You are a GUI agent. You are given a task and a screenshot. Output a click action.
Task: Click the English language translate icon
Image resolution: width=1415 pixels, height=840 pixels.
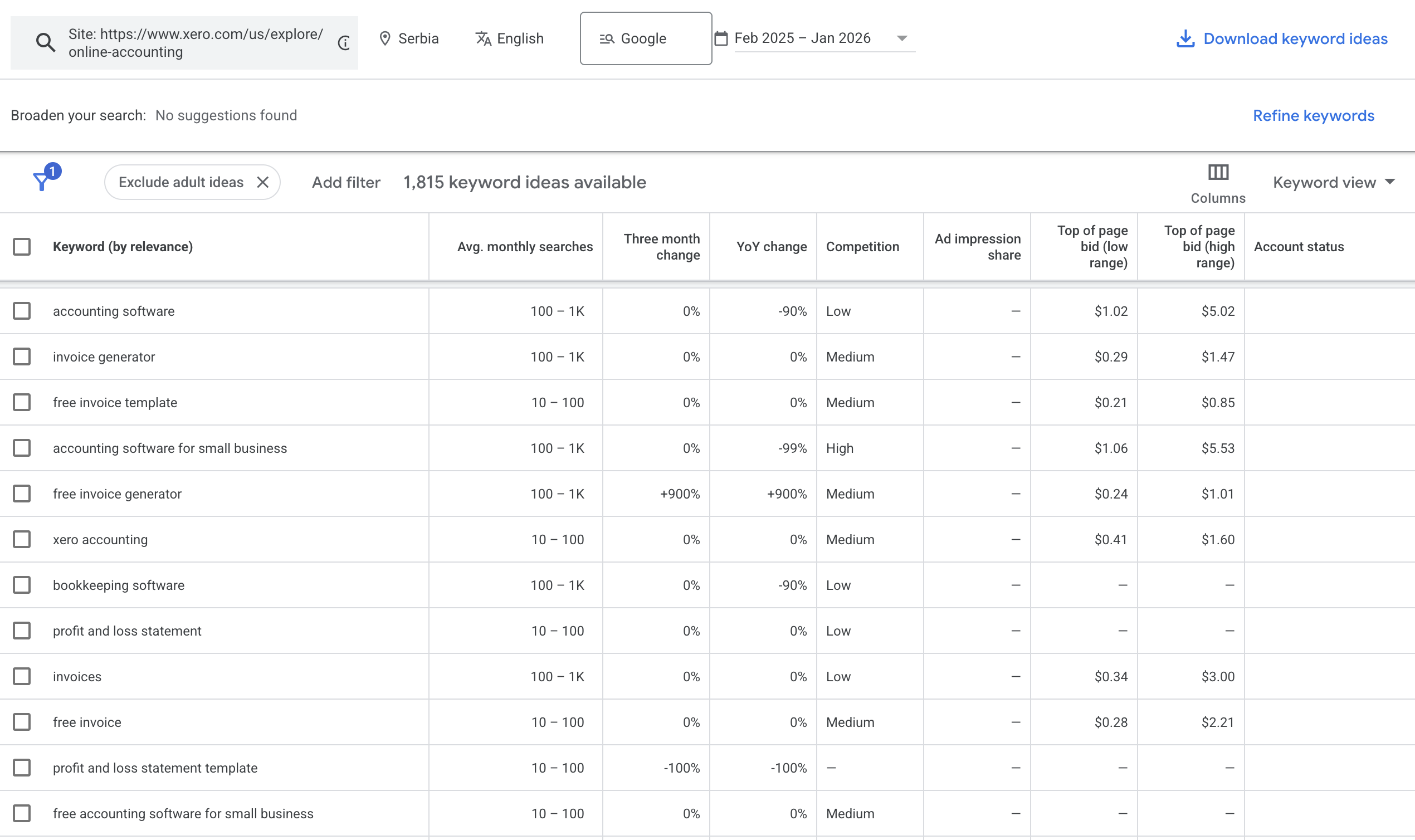483,38
